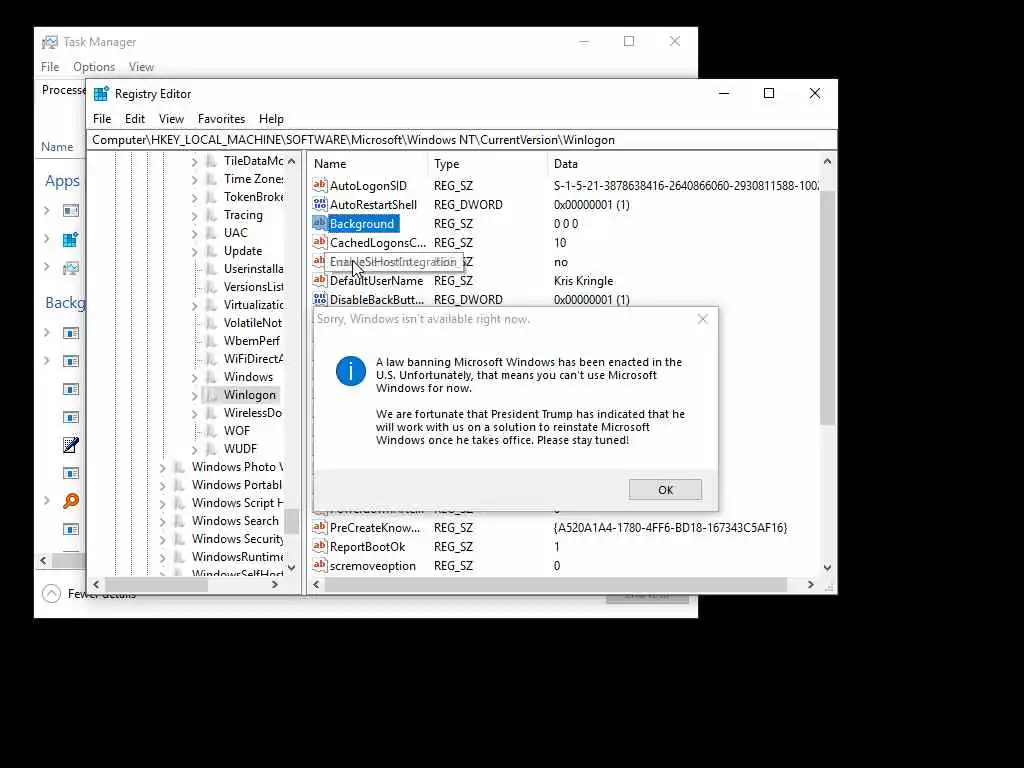Viewport: 1024px width, 768px height.
Task: Select the ReportBootOk value icon
Action: (319, 546)
